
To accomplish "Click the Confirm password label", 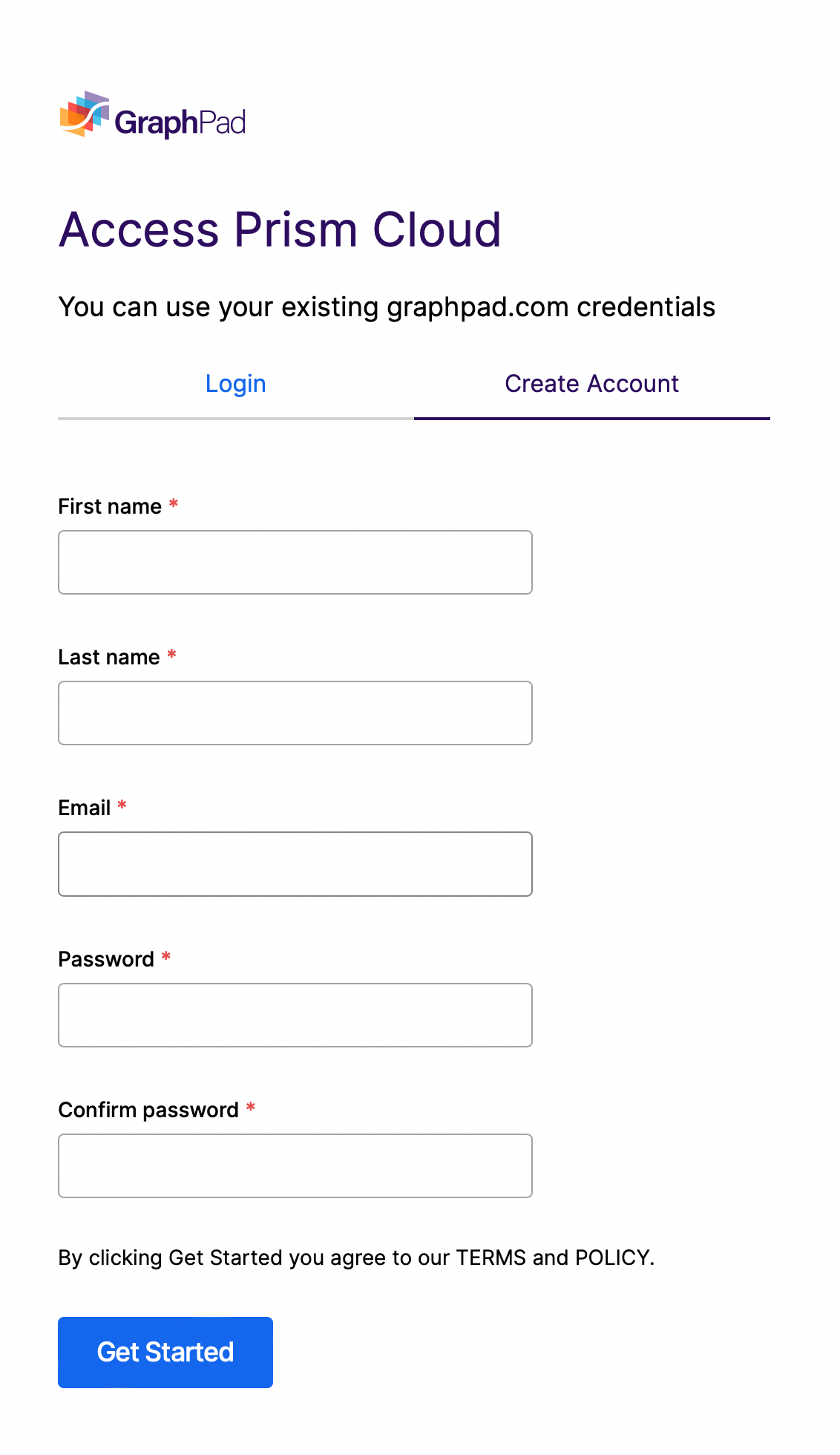I will 147,1109.
